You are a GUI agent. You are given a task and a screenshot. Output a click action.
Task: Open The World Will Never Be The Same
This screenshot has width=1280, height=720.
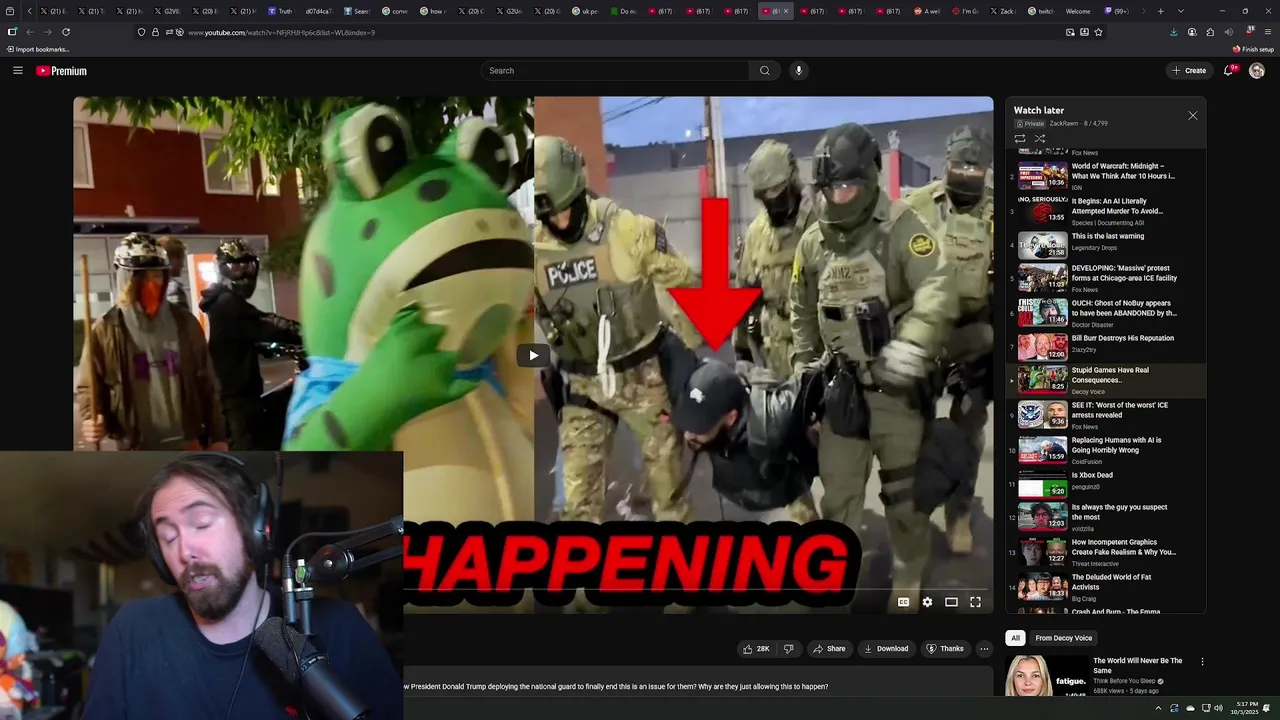click(x=1137, y=666)
